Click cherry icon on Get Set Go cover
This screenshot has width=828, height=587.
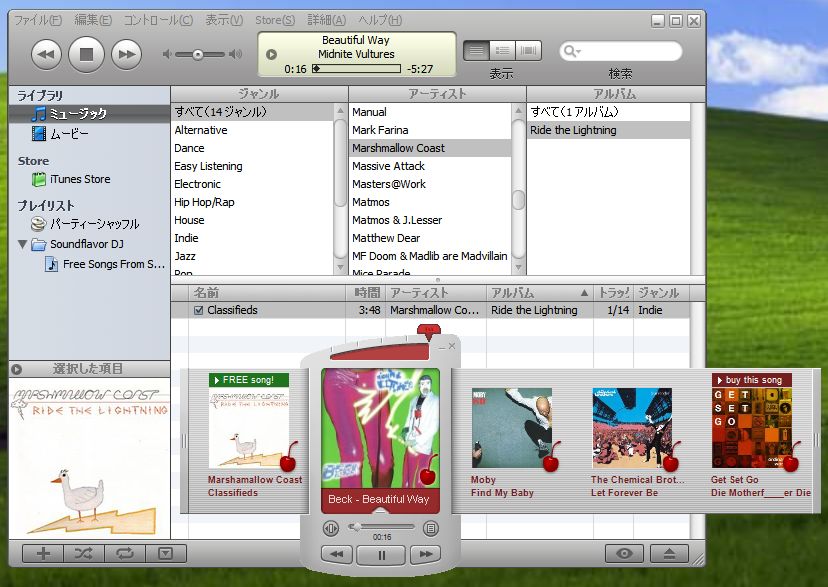pos(791,458)
